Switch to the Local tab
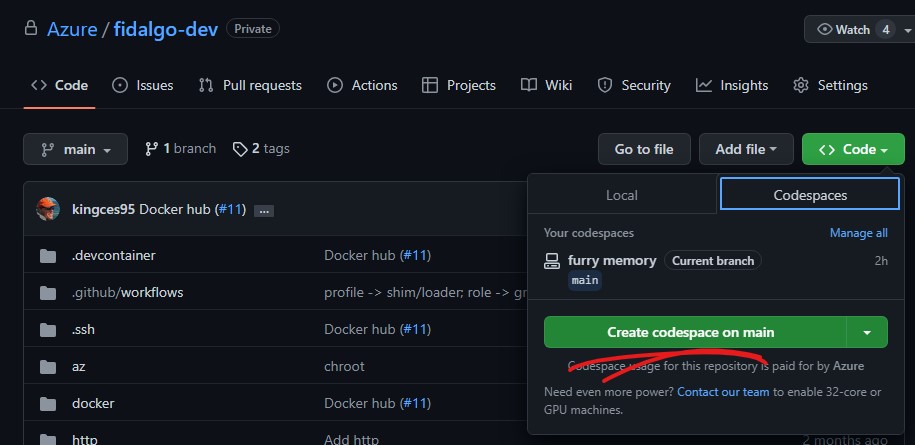The image size is (915, 445). pos(622,195)
